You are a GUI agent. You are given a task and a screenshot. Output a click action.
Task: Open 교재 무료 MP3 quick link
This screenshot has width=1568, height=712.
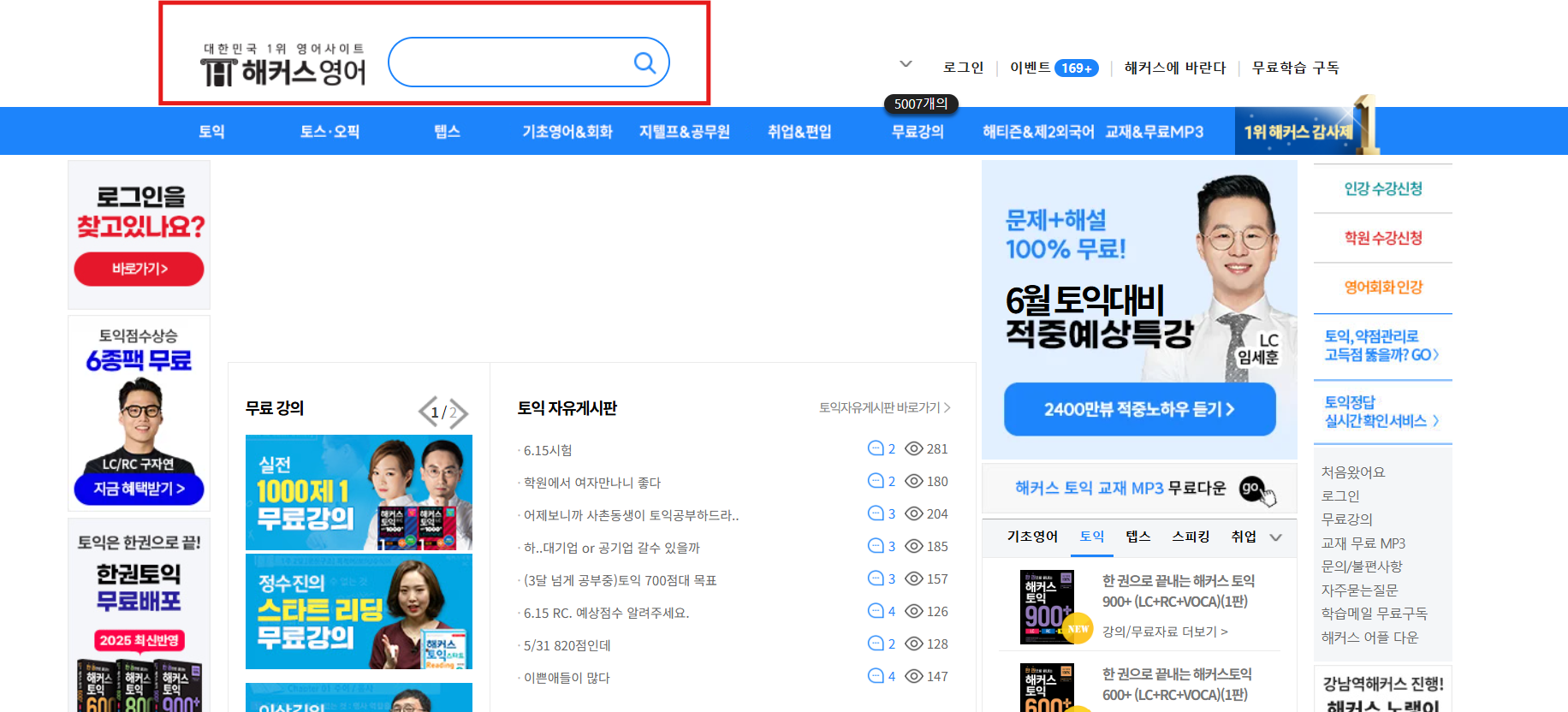click(1363, 543)
